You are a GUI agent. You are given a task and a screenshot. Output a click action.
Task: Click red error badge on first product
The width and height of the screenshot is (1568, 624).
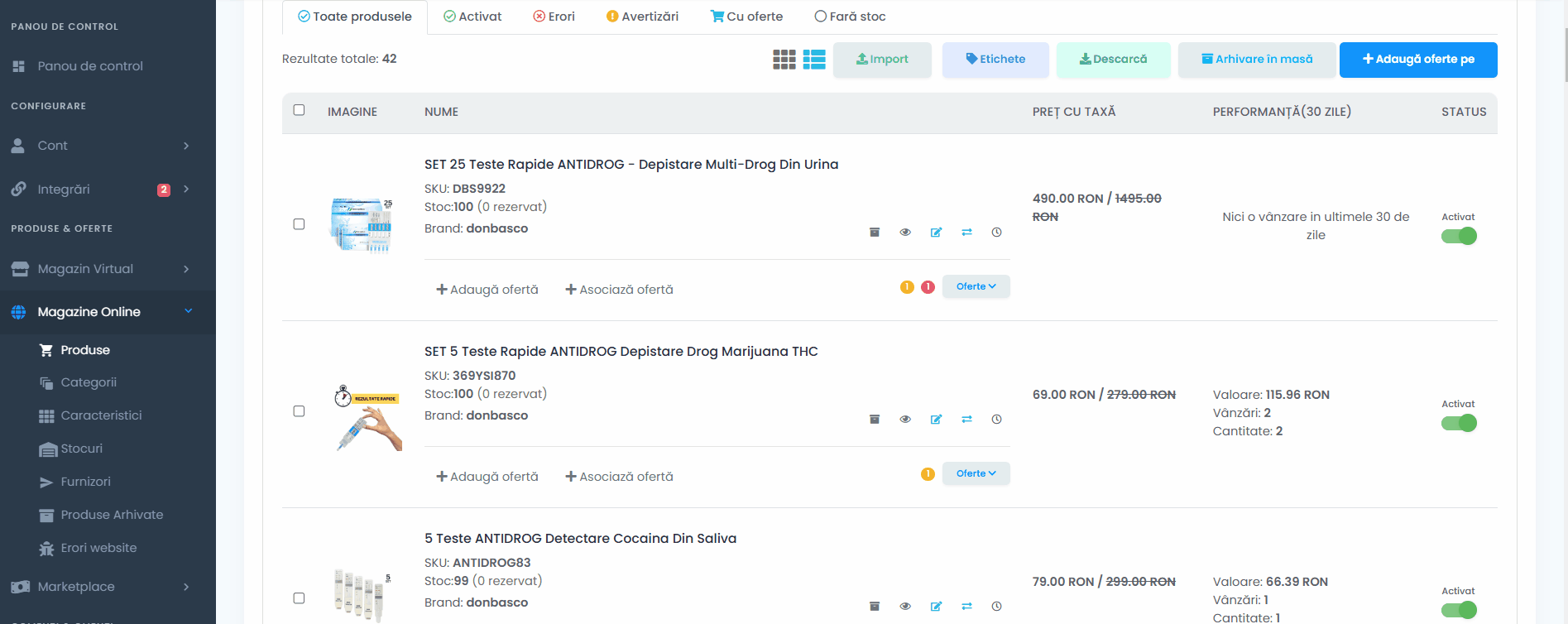click(928, 287)
